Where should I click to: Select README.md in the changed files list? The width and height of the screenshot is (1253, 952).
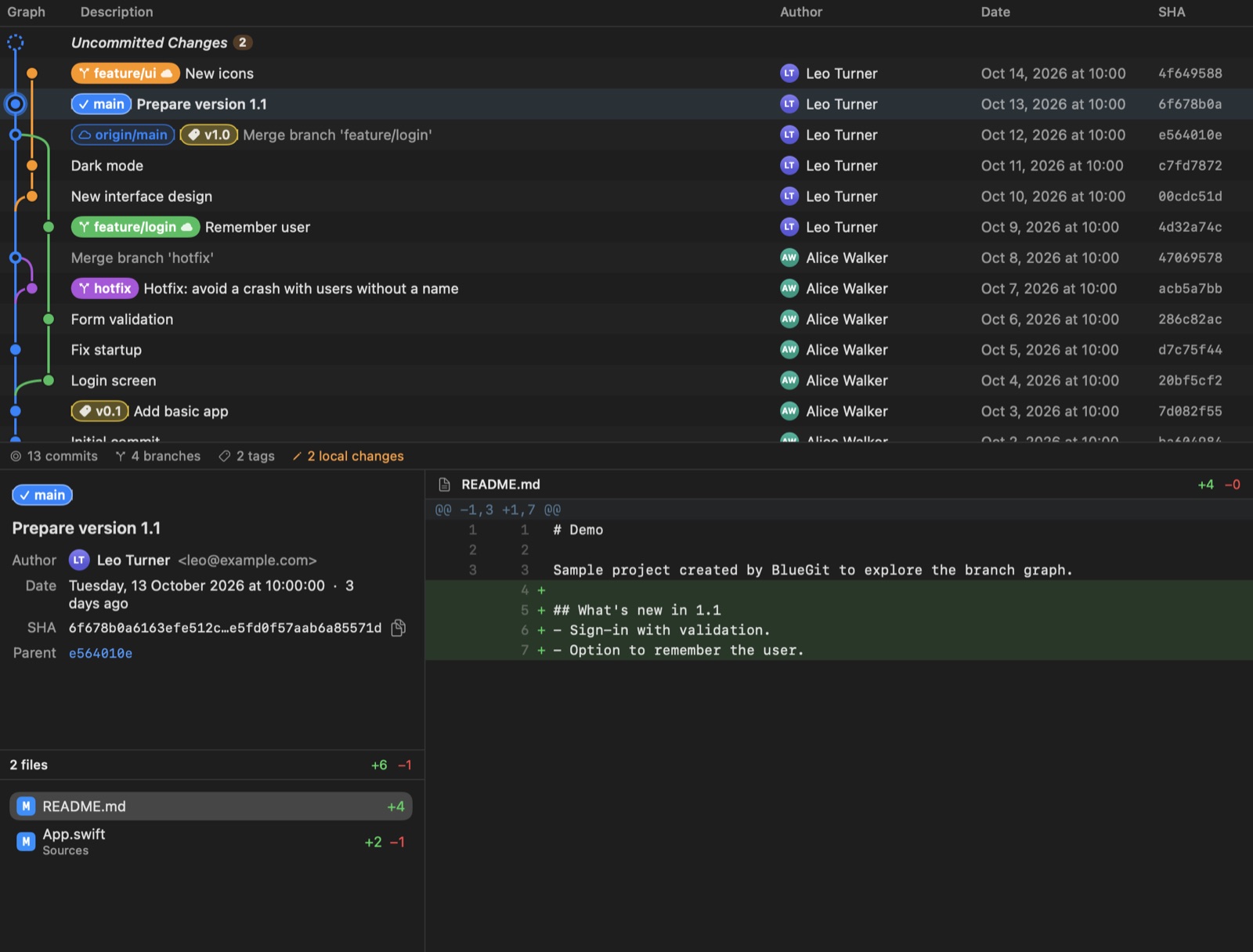click(211, 806)
